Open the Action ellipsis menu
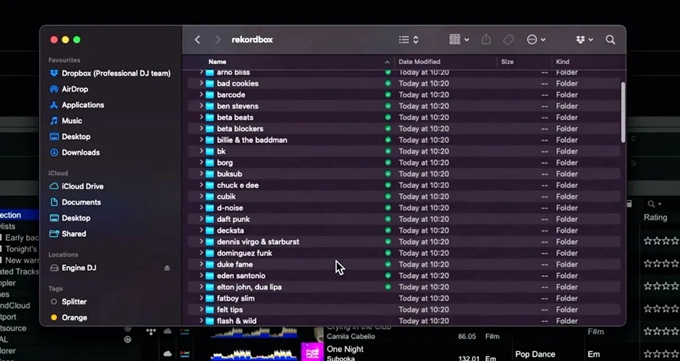Image resolution: width=680 pixels, height=361 pixels. (x=536, y=40)
